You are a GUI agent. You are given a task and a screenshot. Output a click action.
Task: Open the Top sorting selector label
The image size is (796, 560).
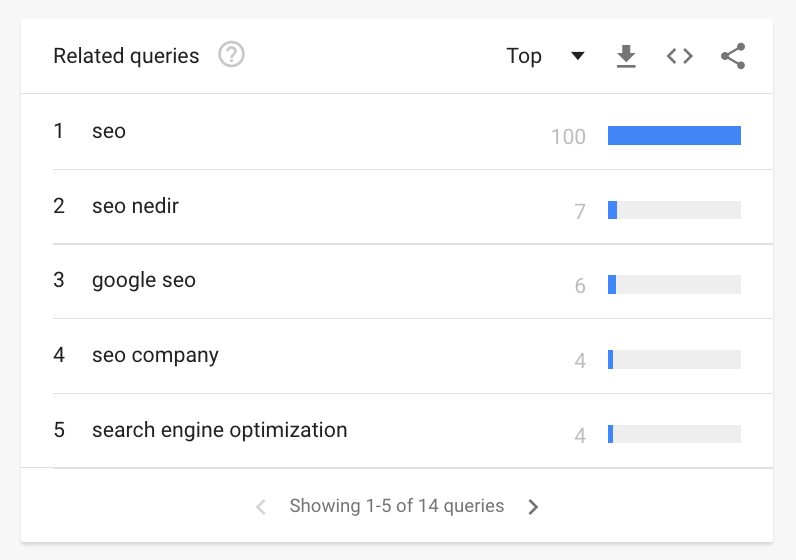524,55
